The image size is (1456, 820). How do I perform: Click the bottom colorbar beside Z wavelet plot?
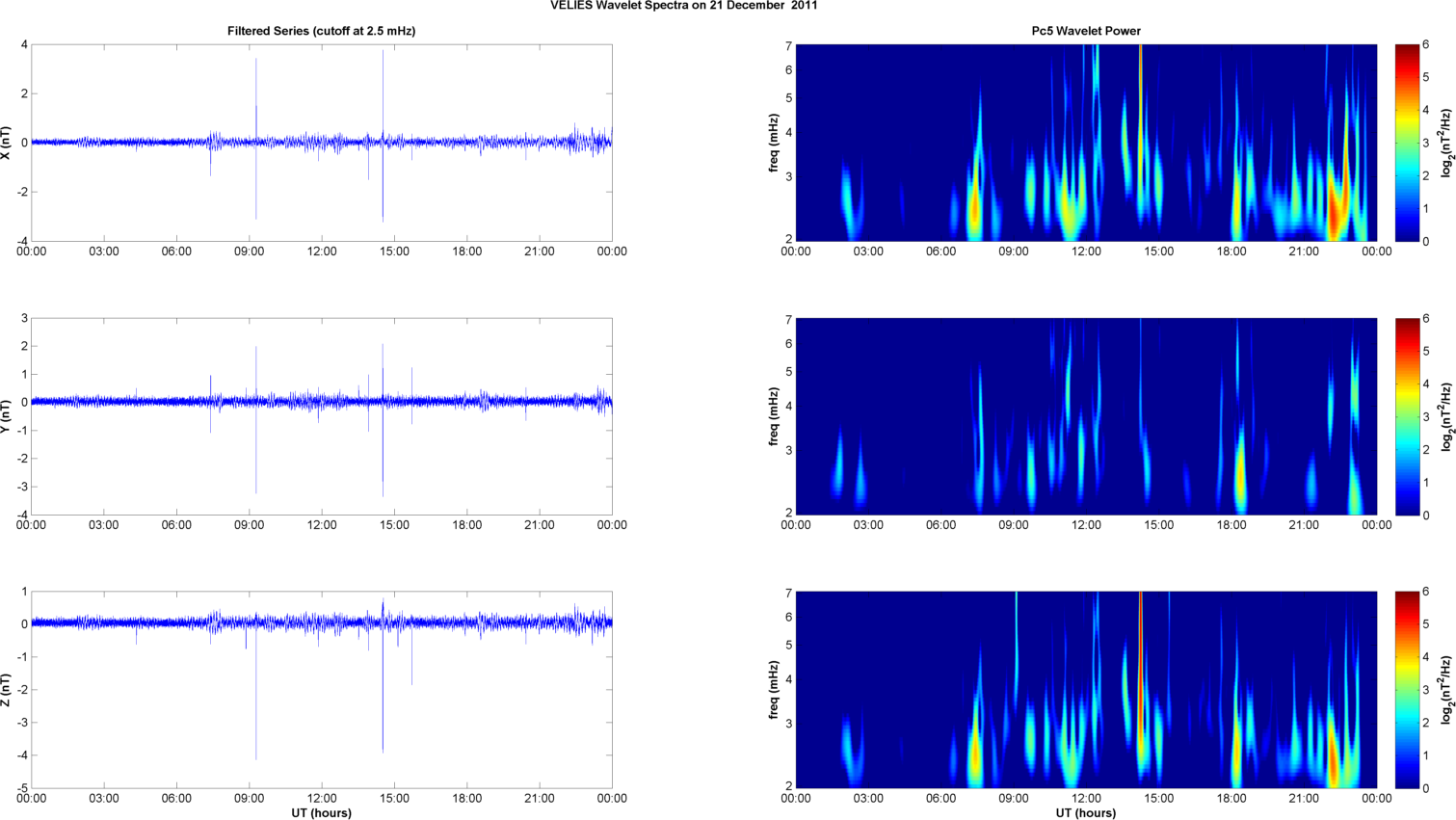pyautogui.click(x=1407, y=690)
